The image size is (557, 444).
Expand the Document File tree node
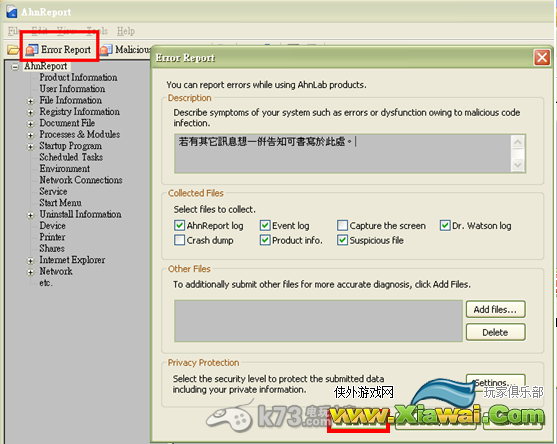pyautogui.click(x=31, y=124)
